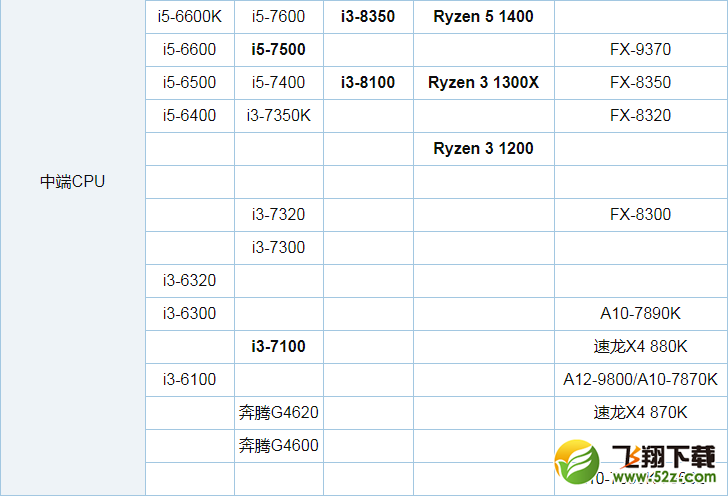Click the i5-7400 cell
The image size is (728, 496).
coord(279,83)
